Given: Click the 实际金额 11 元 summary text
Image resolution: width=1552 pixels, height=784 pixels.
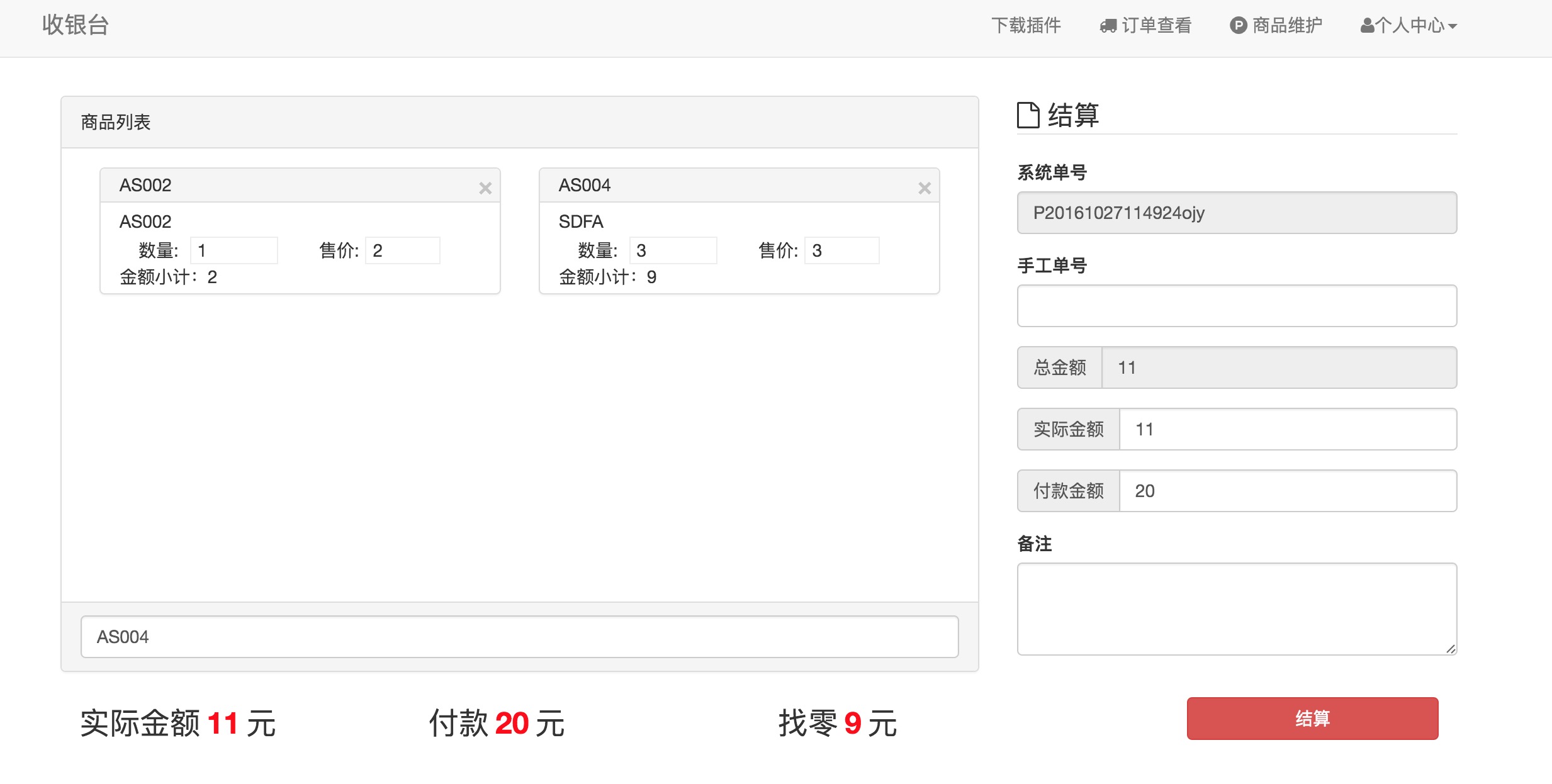Looking at the screenshot, I should [178, 723].
